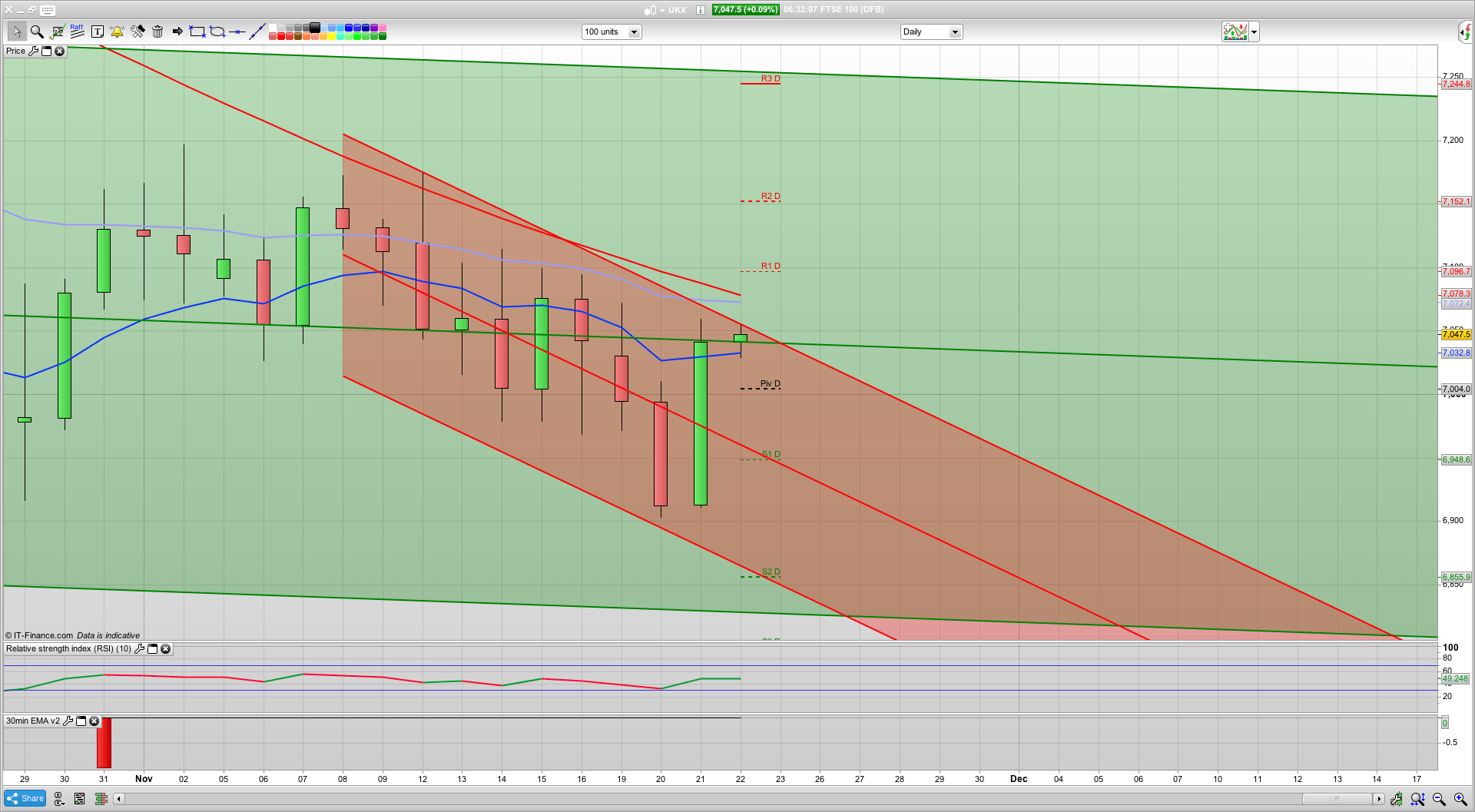Expand the chart style dropdown arrow
Screen dimensions: 1475x812
[x=1255, y=32]
